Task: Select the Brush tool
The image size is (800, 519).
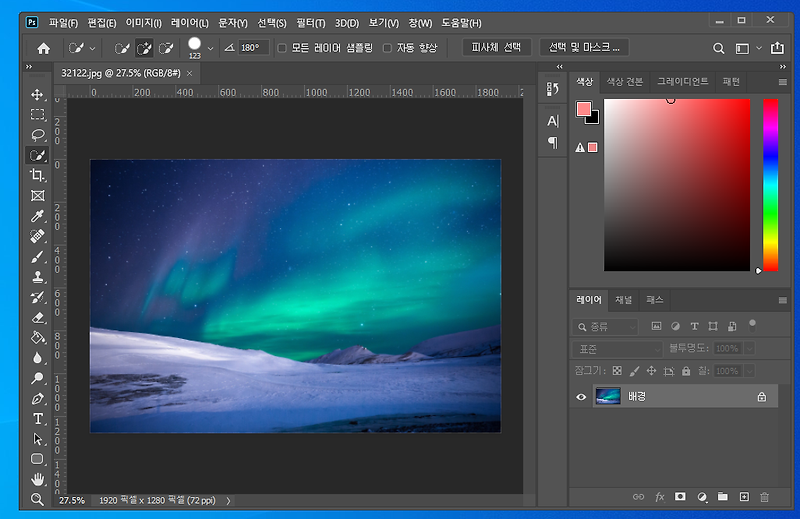Action: (37, 257)
